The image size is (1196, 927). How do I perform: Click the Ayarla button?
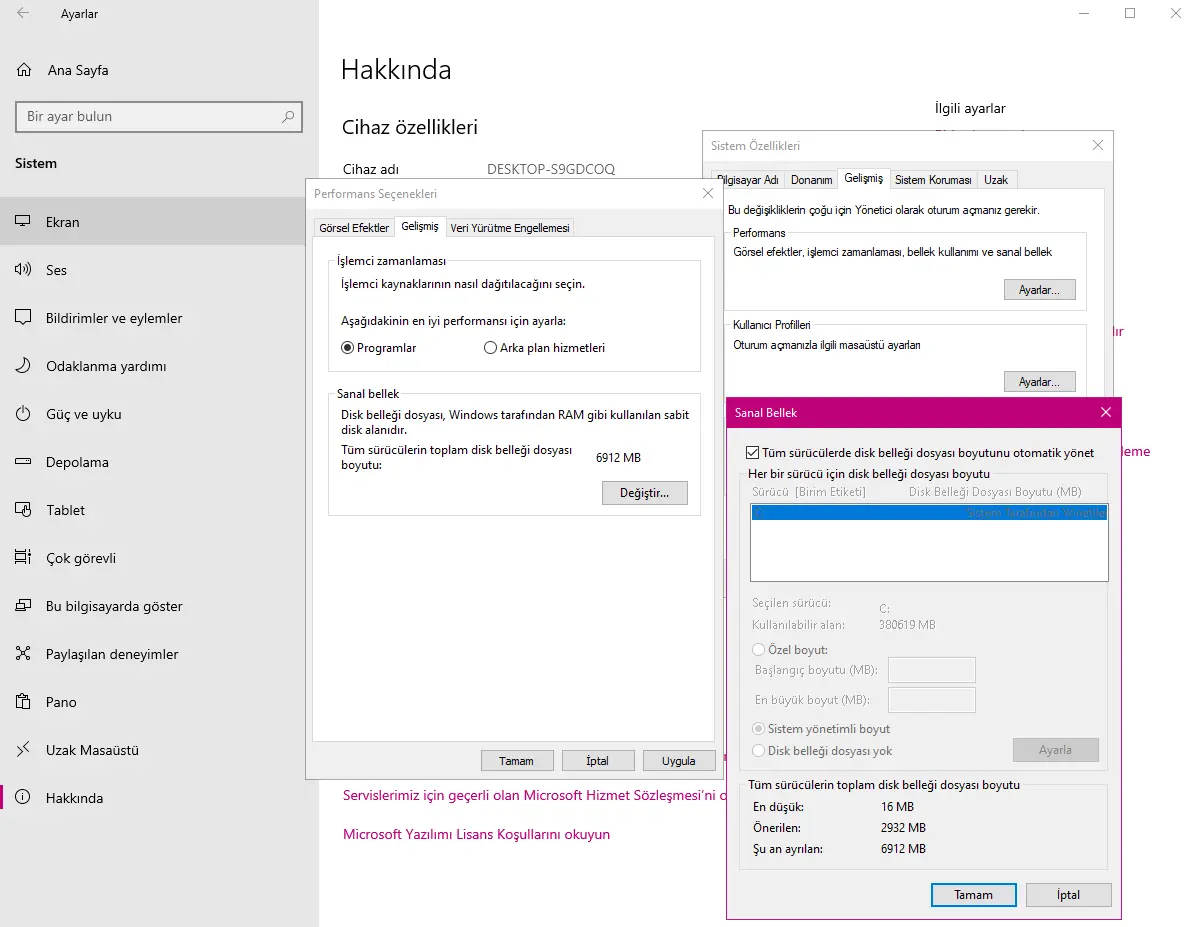1056,750
